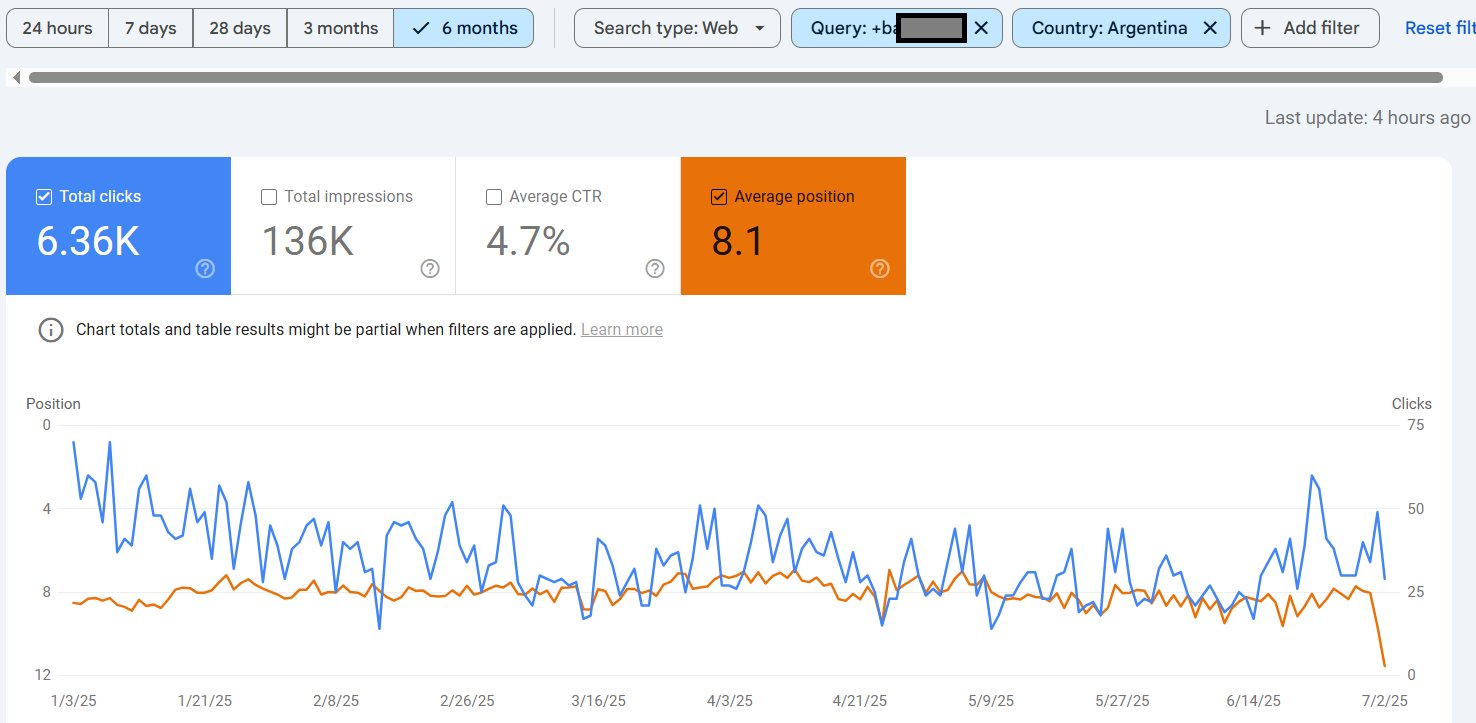Uncheck the Average position checkbox
Screen dimensions: 1476x723
719,197
